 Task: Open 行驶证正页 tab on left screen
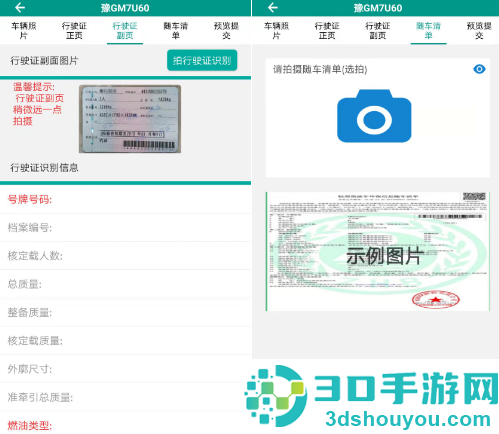pos(74,31)
